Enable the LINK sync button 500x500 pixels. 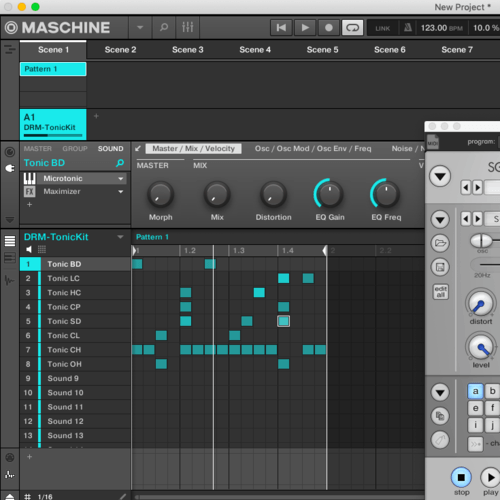(382, 28)
